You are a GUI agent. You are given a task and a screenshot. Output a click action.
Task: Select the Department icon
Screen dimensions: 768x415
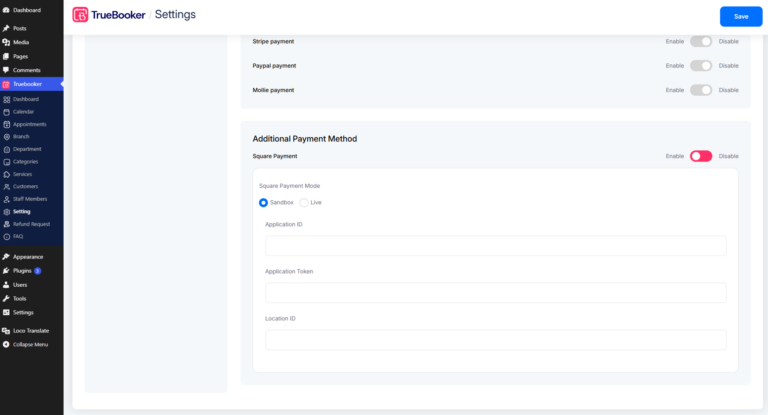[x=7, y=149]
